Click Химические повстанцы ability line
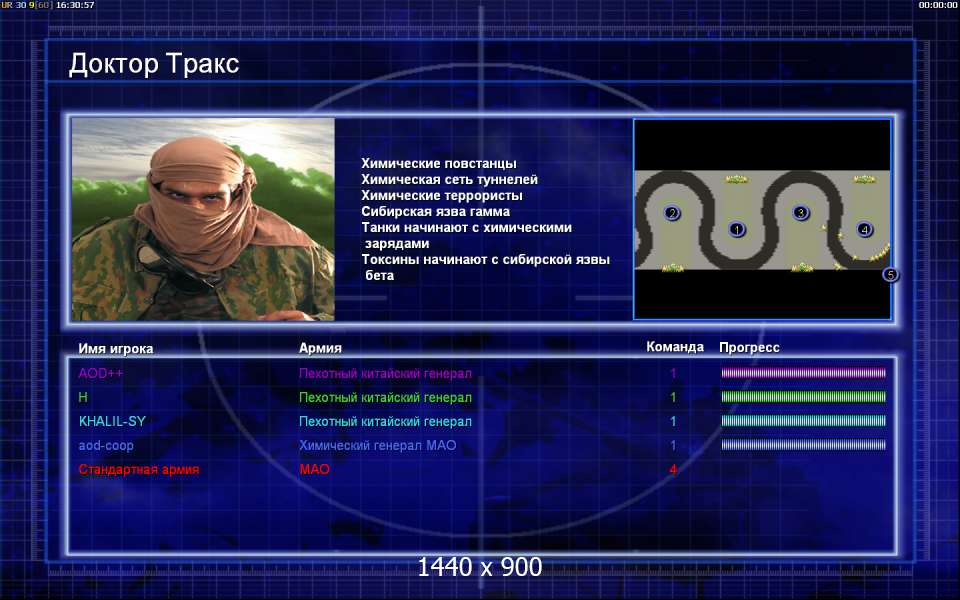The image size is (960, 600). click(x=439, y=163)
